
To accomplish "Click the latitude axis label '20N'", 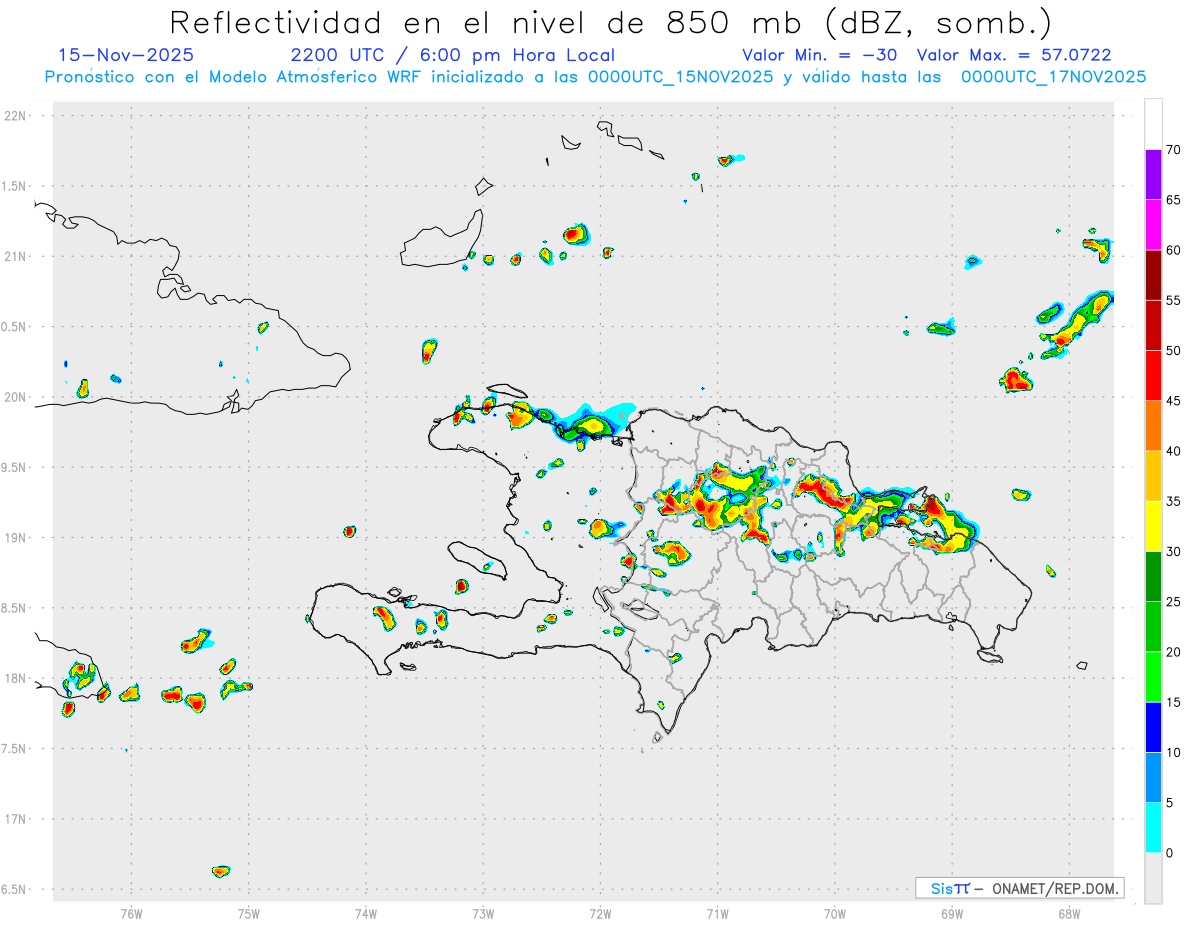I will [17, 397].
